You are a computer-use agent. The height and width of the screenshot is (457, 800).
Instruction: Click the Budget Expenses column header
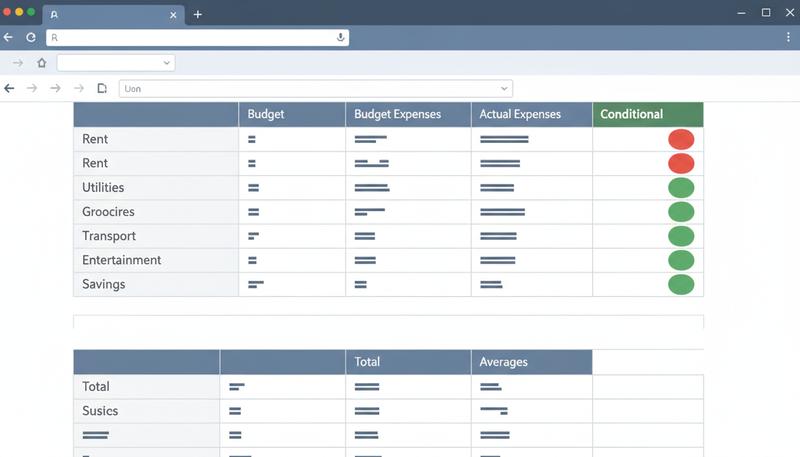coord(408,114)
